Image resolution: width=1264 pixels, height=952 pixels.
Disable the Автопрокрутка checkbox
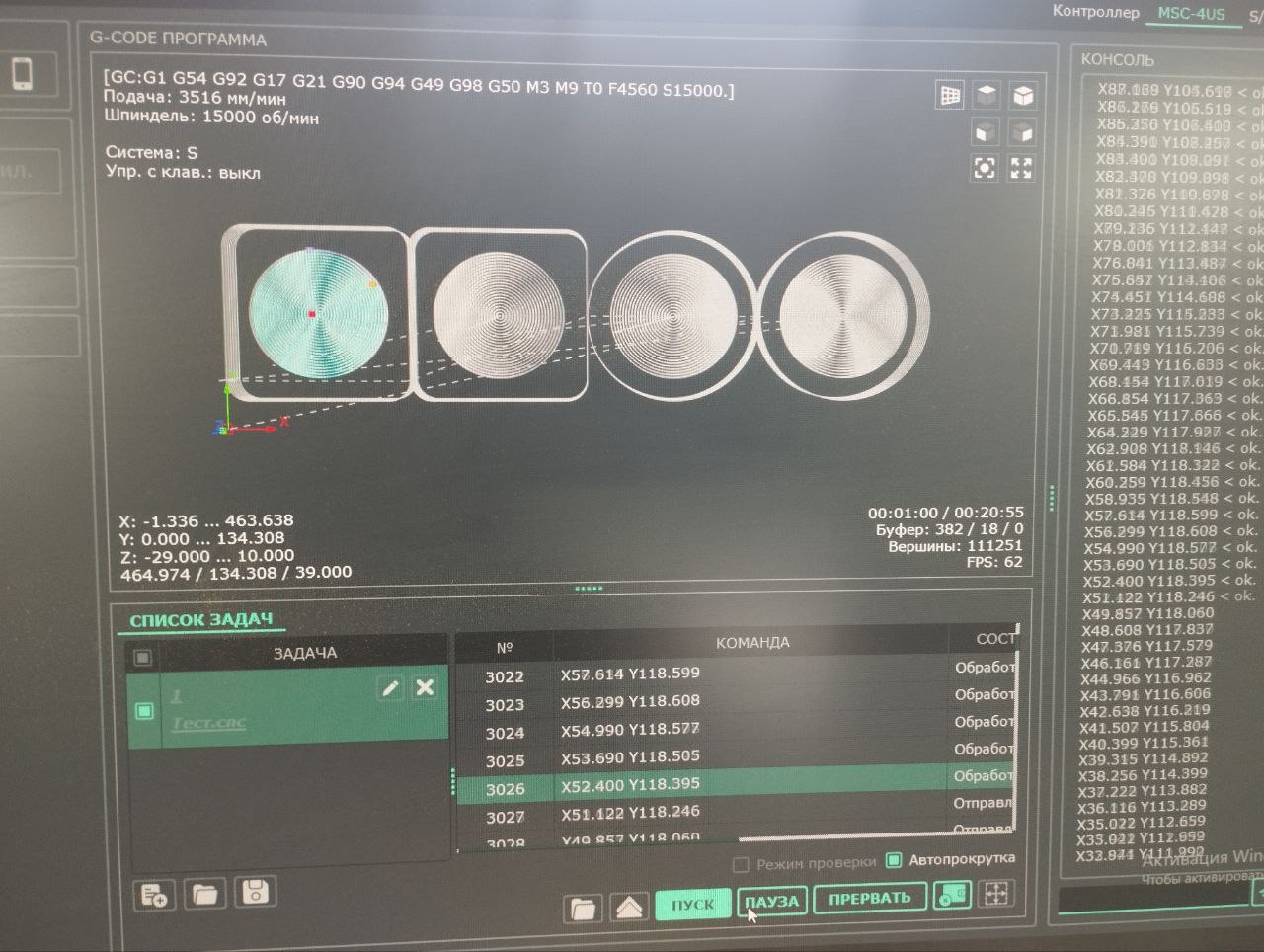click(x=894, y=860)
